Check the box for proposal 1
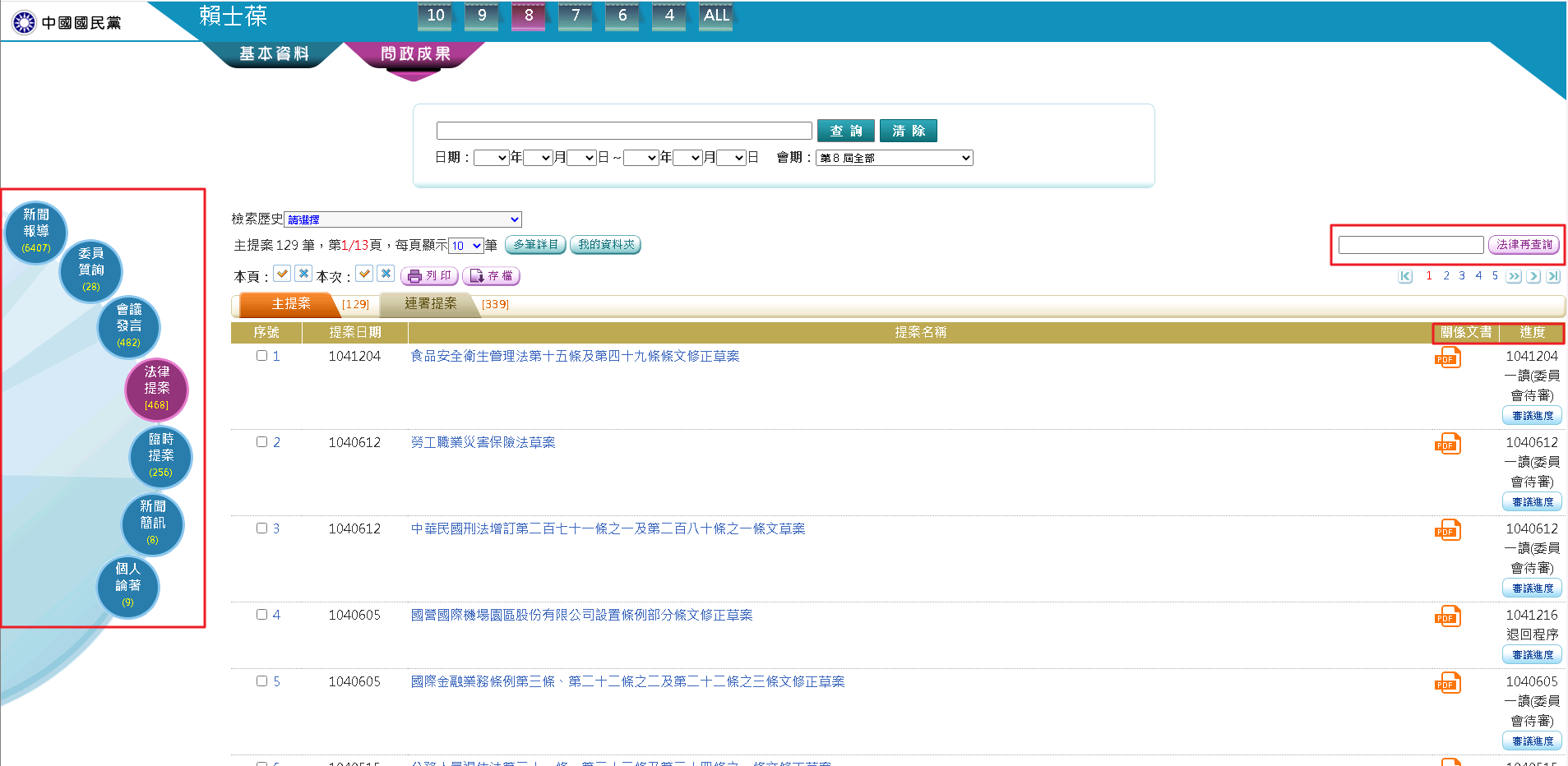Screen dimensions: 1568x766 coord(261,356)
